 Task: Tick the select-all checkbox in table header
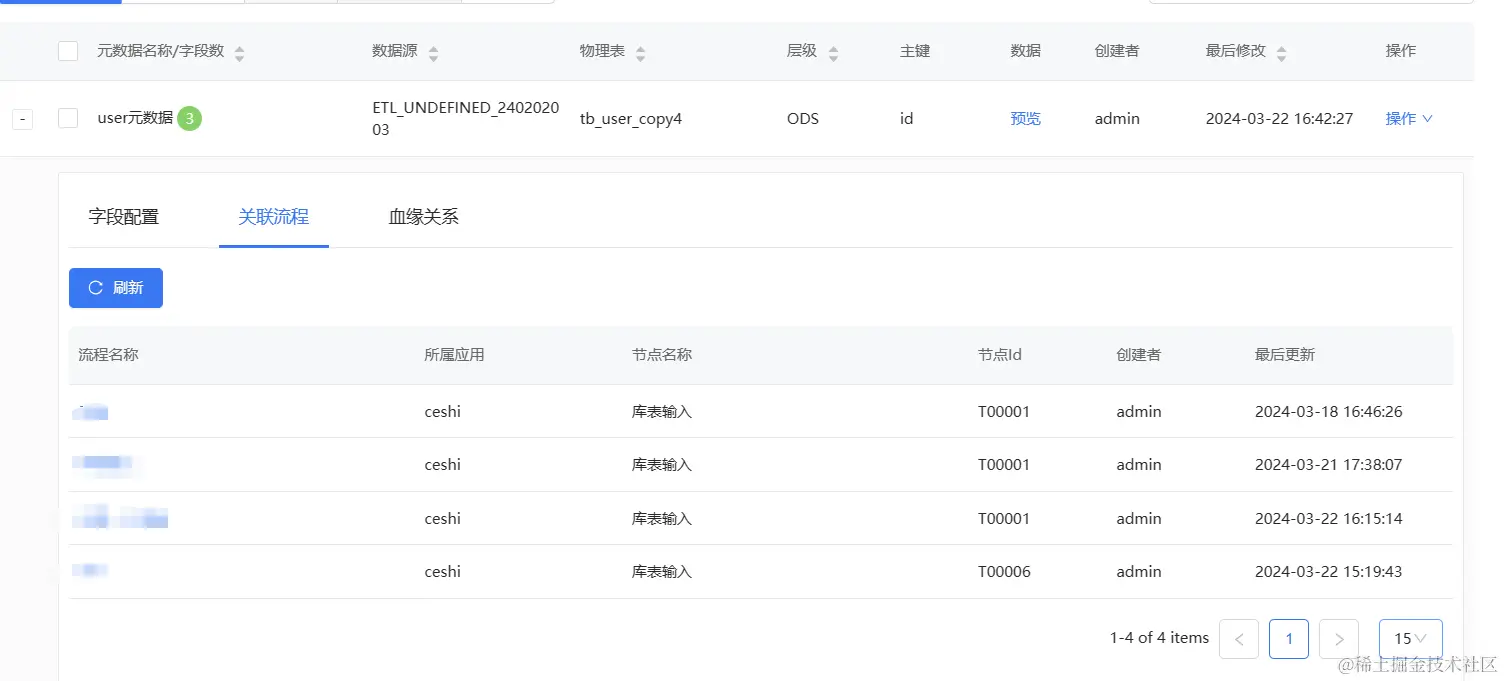coord(68,51)
